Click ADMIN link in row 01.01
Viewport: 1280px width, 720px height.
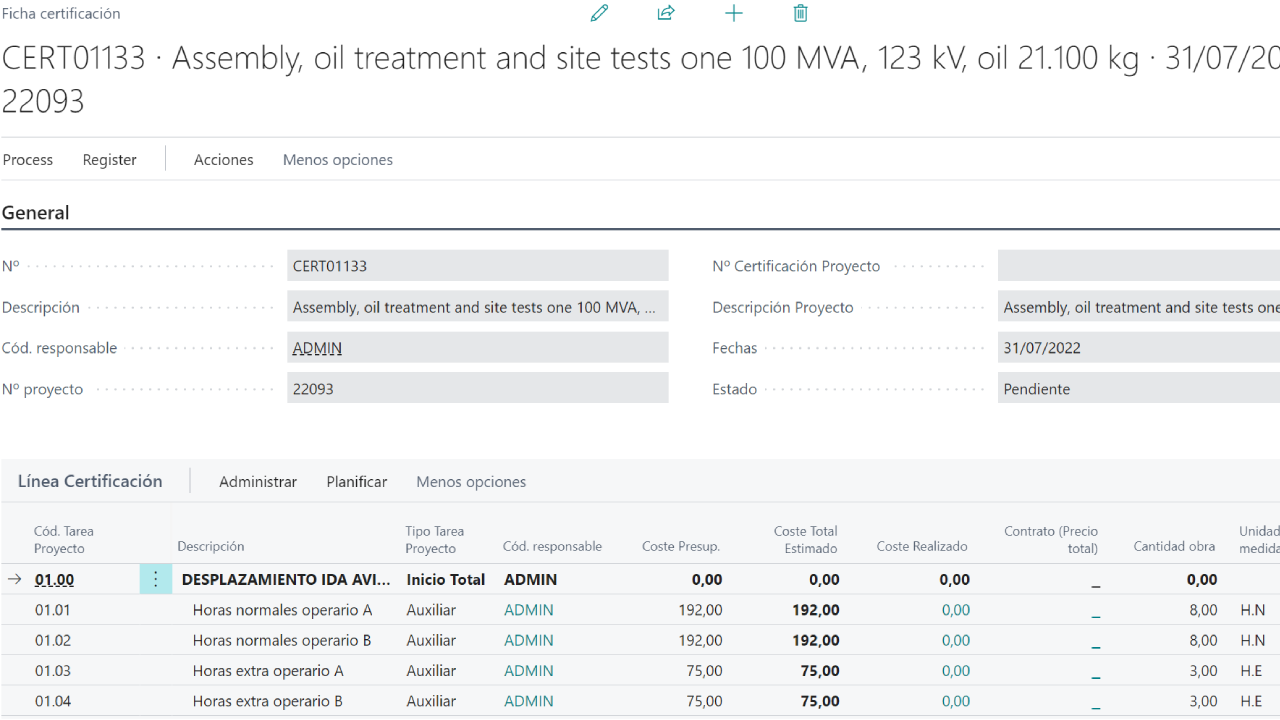(528, 610)
